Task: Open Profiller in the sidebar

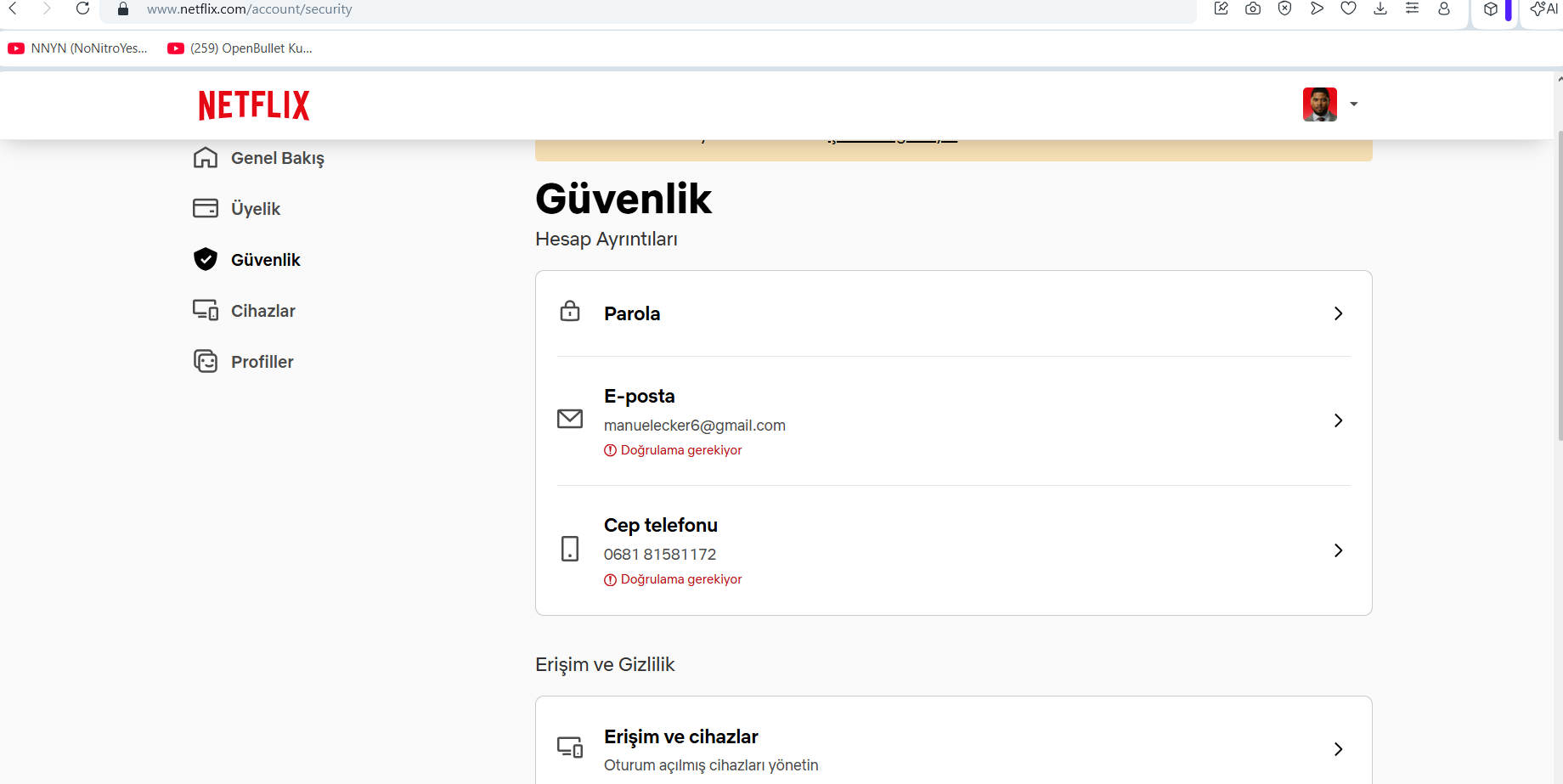Action: click(x=244, y=362)
